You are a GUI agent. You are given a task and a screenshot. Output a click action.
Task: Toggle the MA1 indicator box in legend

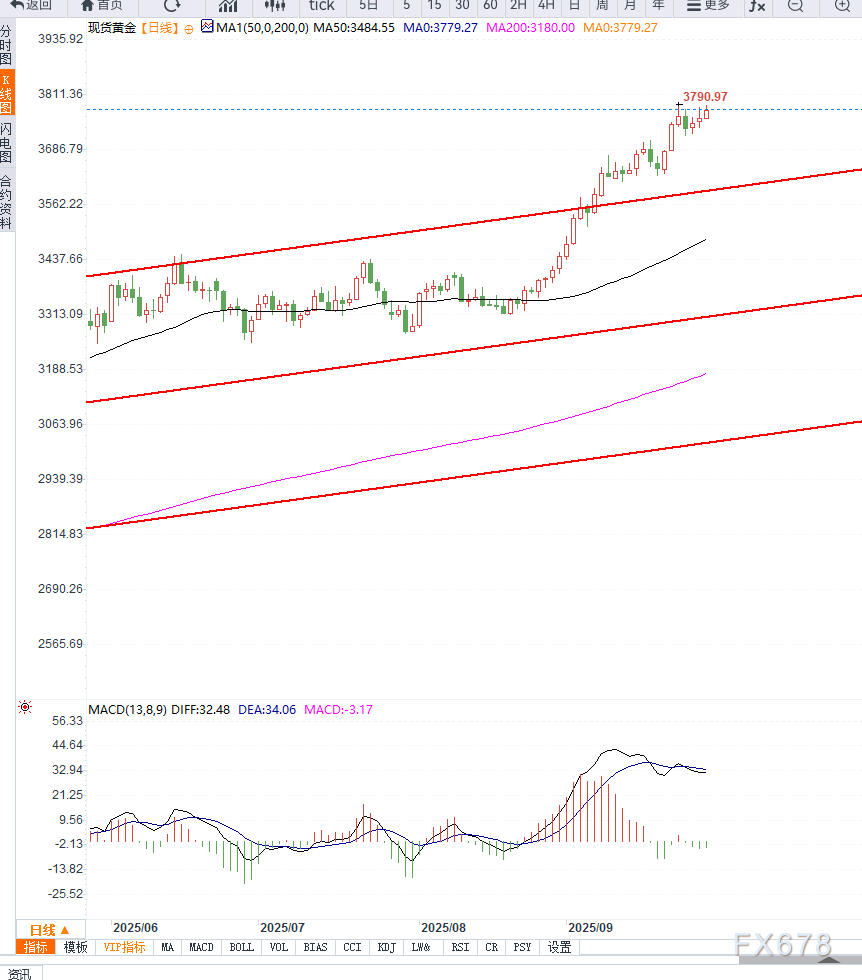click(x=207, y=27)
